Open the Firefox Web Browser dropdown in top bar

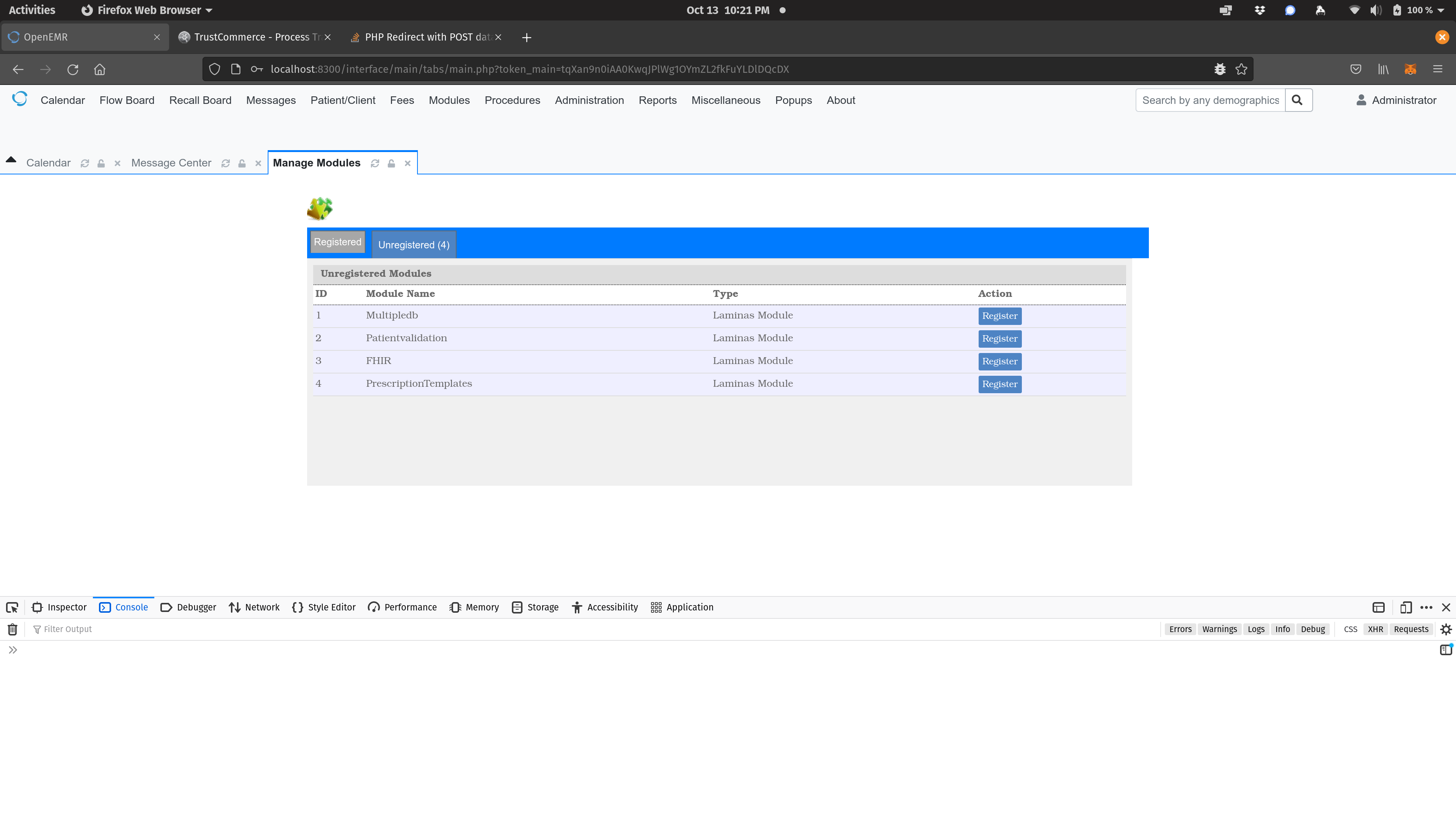pos(147,9)
